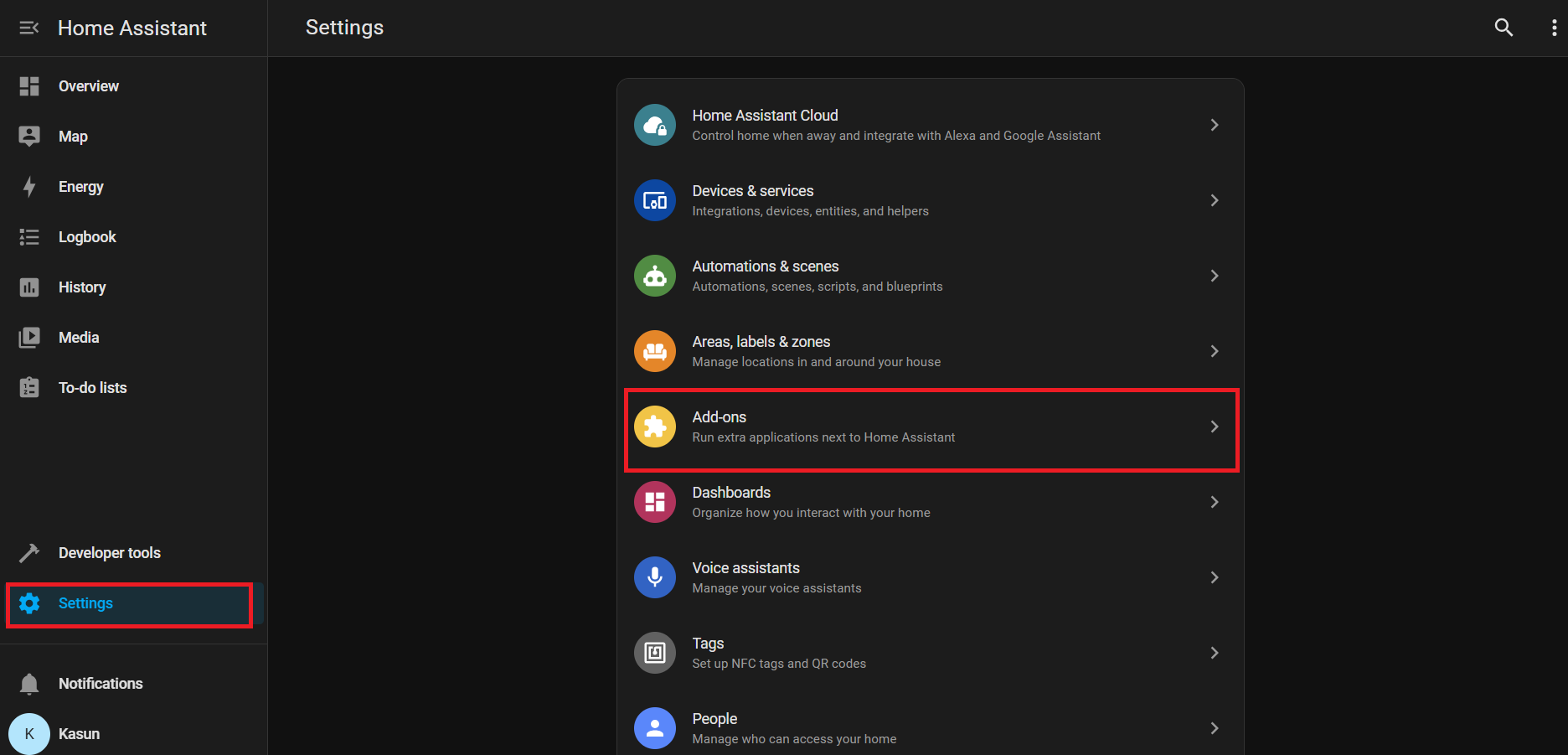The height and width of the screenshot is (755, 1568).
Task: Collapse the sidebar with the hamburger icon
Action: (29, 28)
